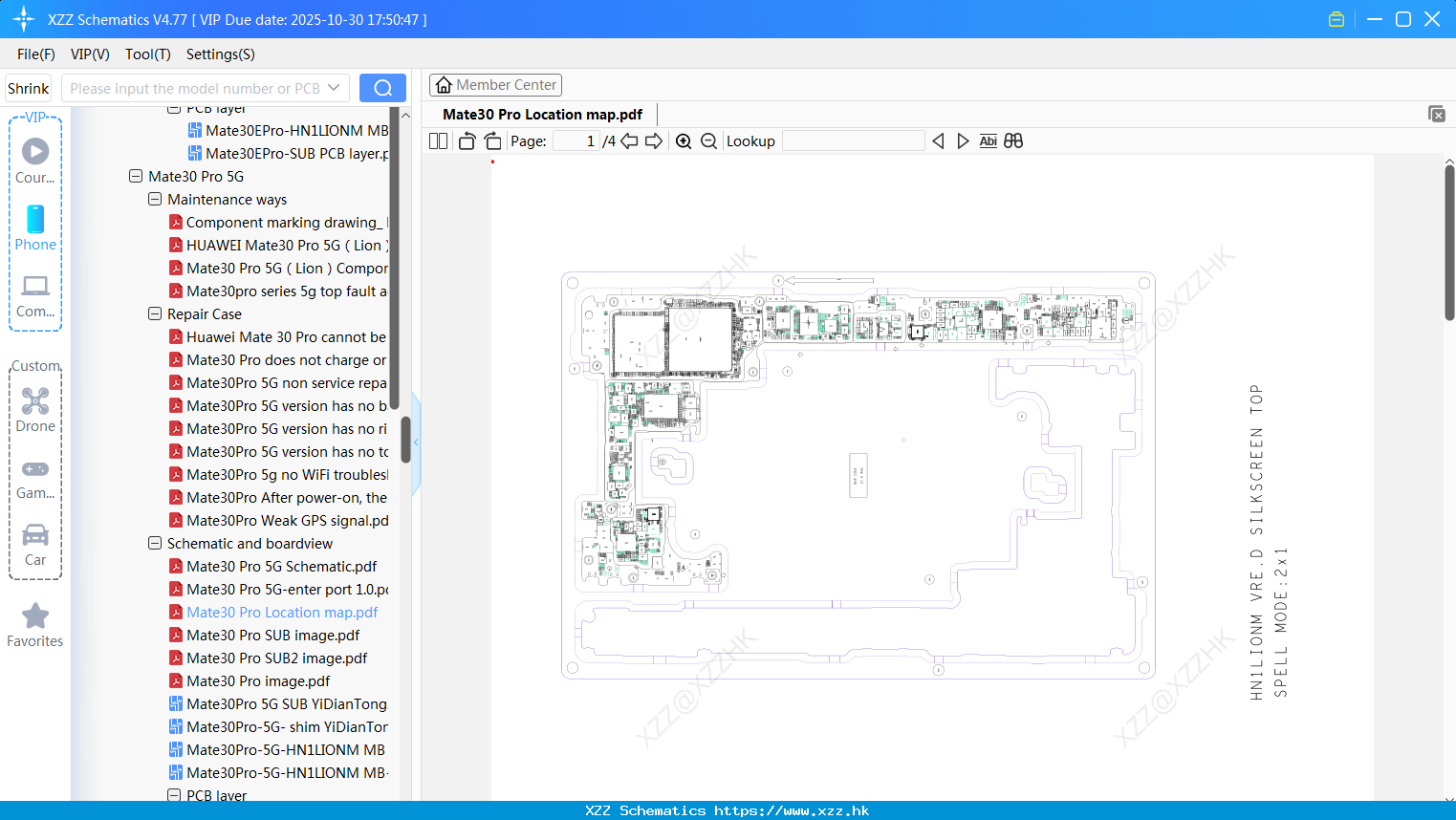Open Mate30 Pro image.pdf
This screenshot has width=1456, height=820.
point(250,680)
